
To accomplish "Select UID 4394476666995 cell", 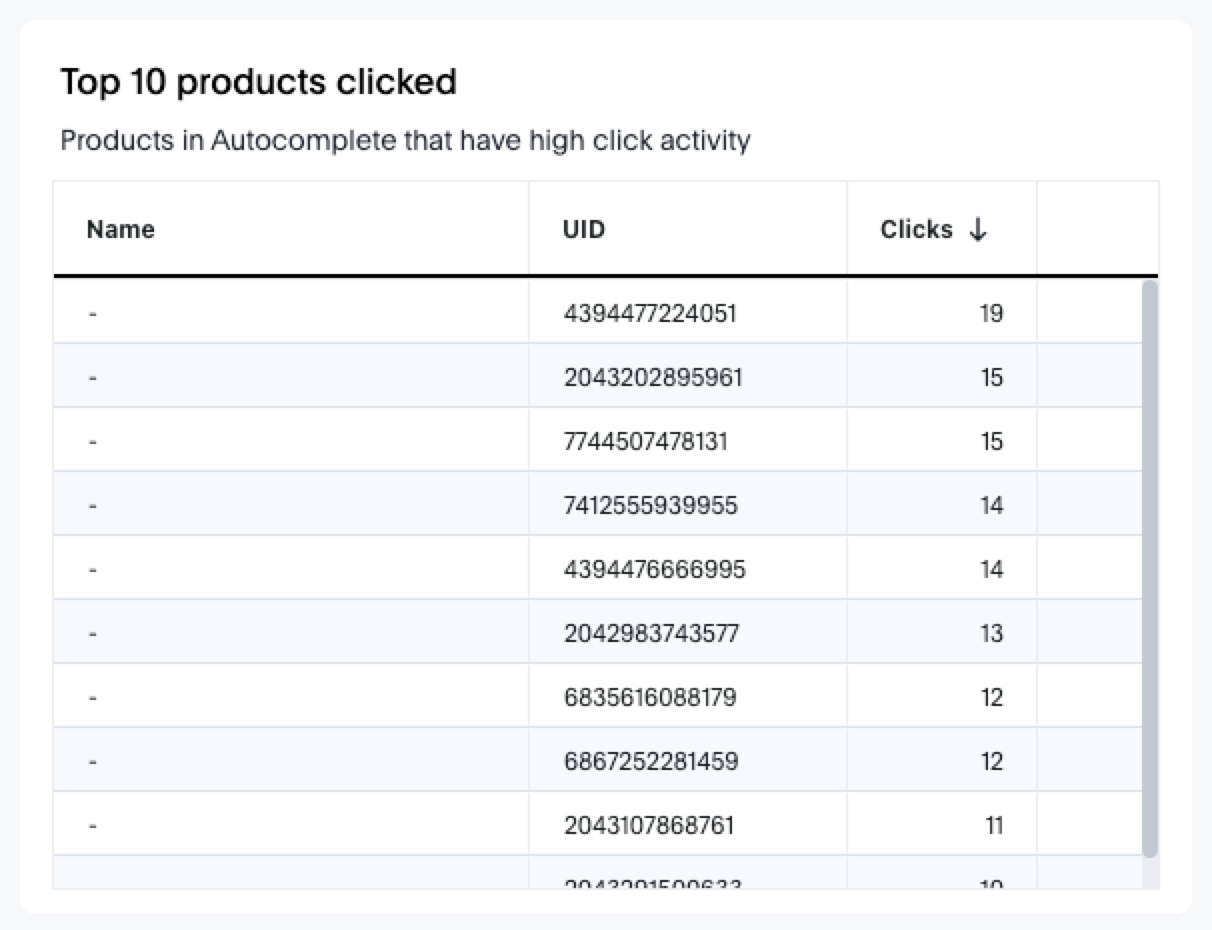I will (x=655, y=570).
